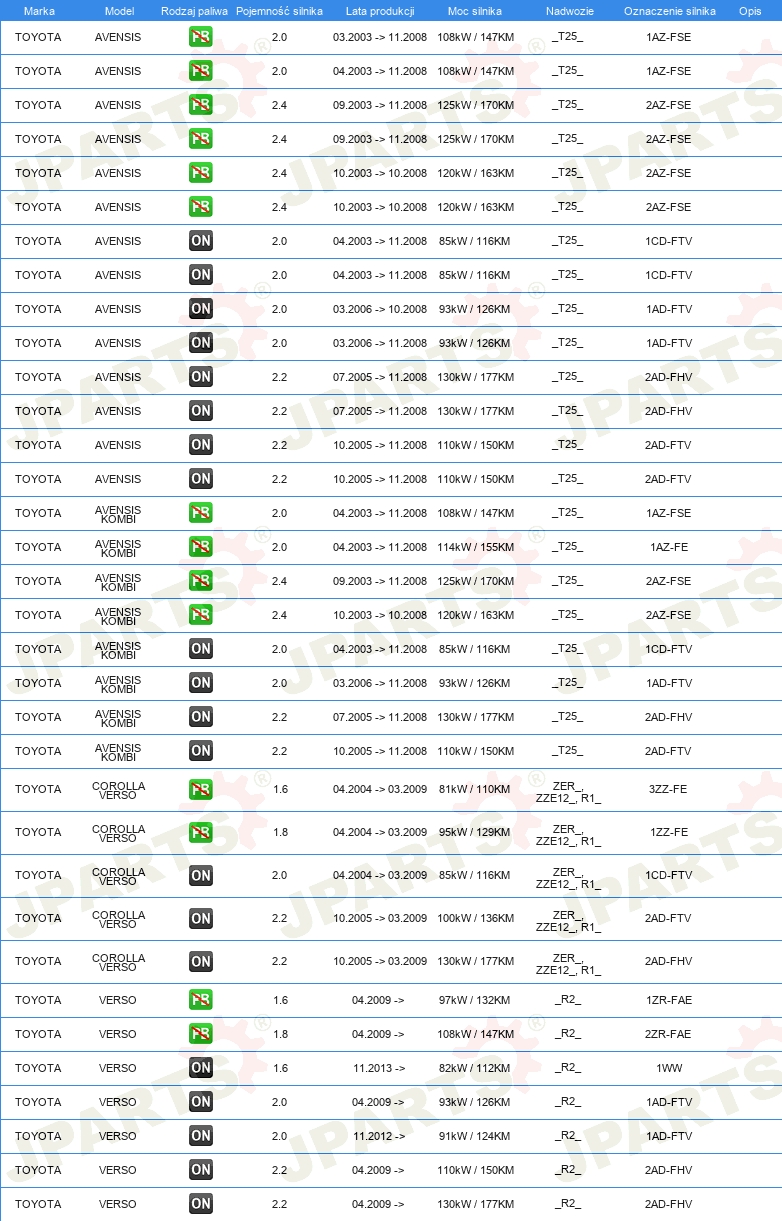This screenshot has height=1221, width=782.
Task: Click diesel ON icon in Verso 93kW 1AD-FTV row
Action: click(x=201, y=1102)
